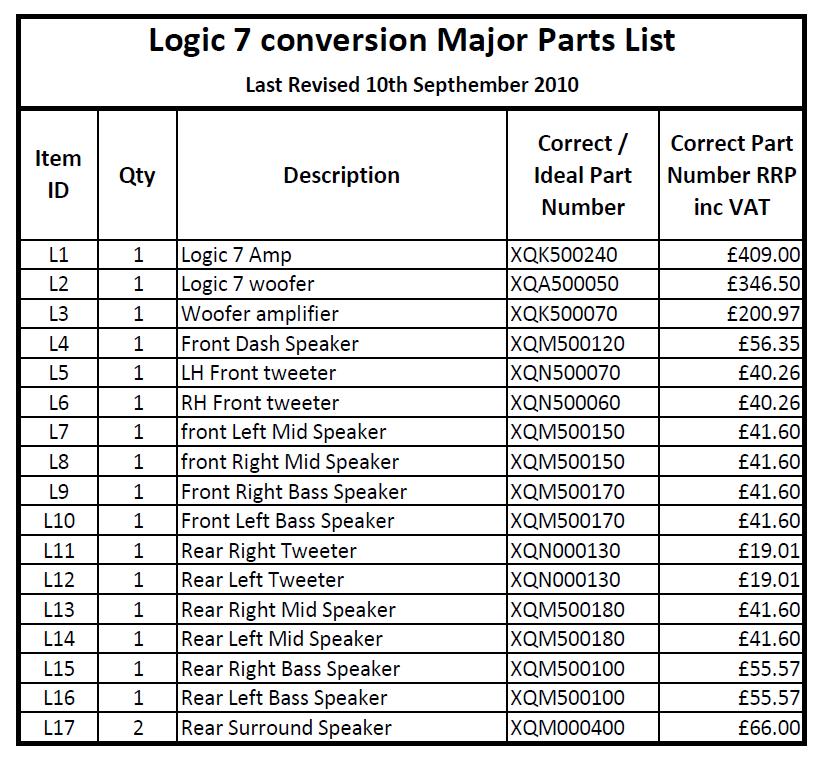Click the 'Correct / Ideal Part Number' header
The width and height of the screenshot is (826, 763).
583,174
